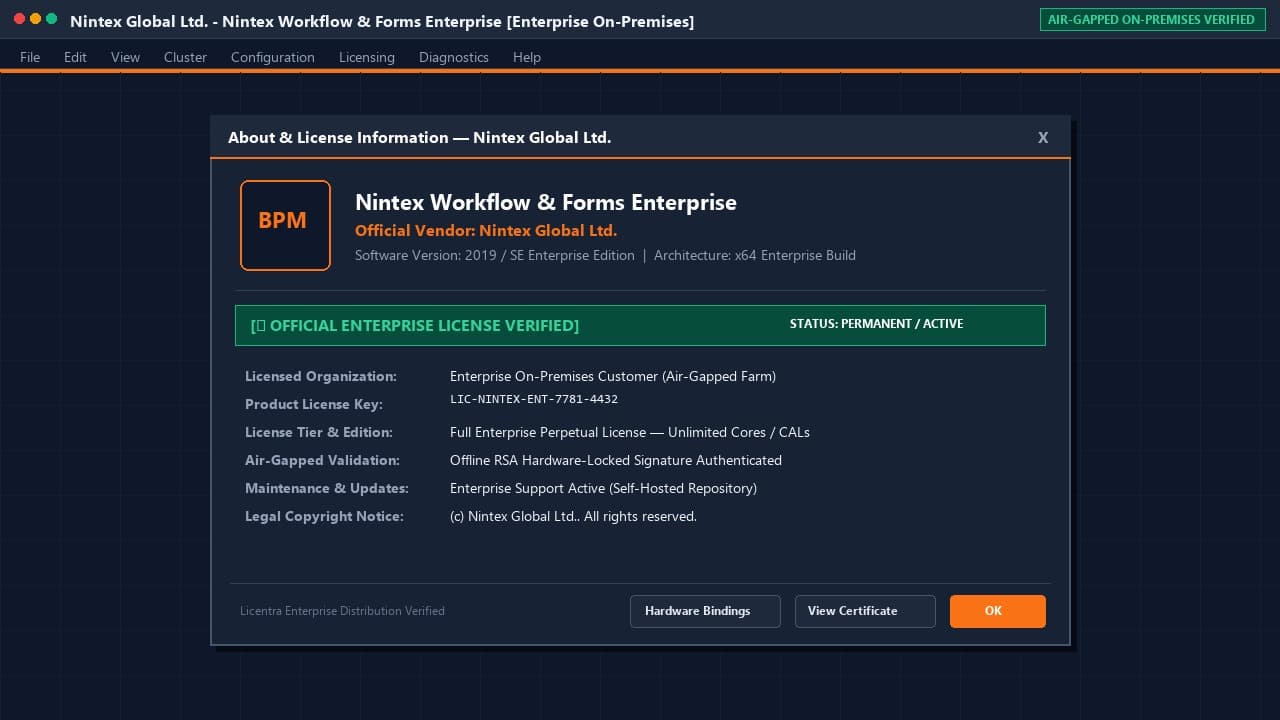Screen dimensions: 1280x720
Task: Click the red window close dot
Action: pos(20,19)
